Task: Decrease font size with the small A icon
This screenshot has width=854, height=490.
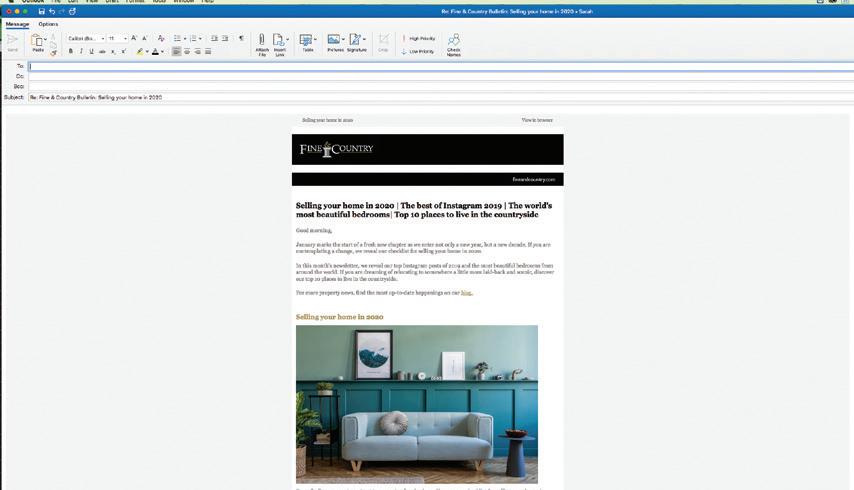Action: click(144, 38)
